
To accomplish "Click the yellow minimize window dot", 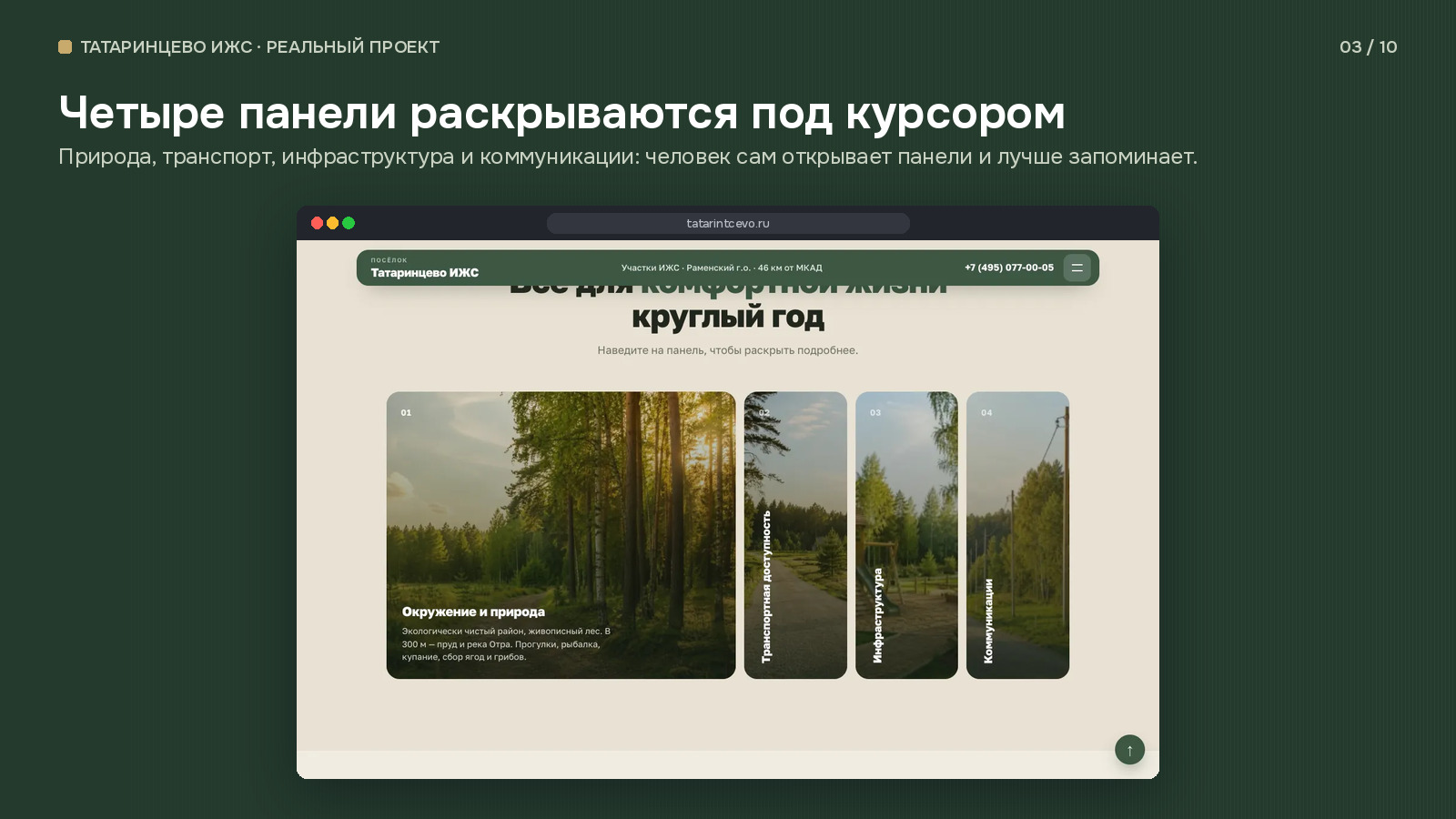I will point(332,223).
